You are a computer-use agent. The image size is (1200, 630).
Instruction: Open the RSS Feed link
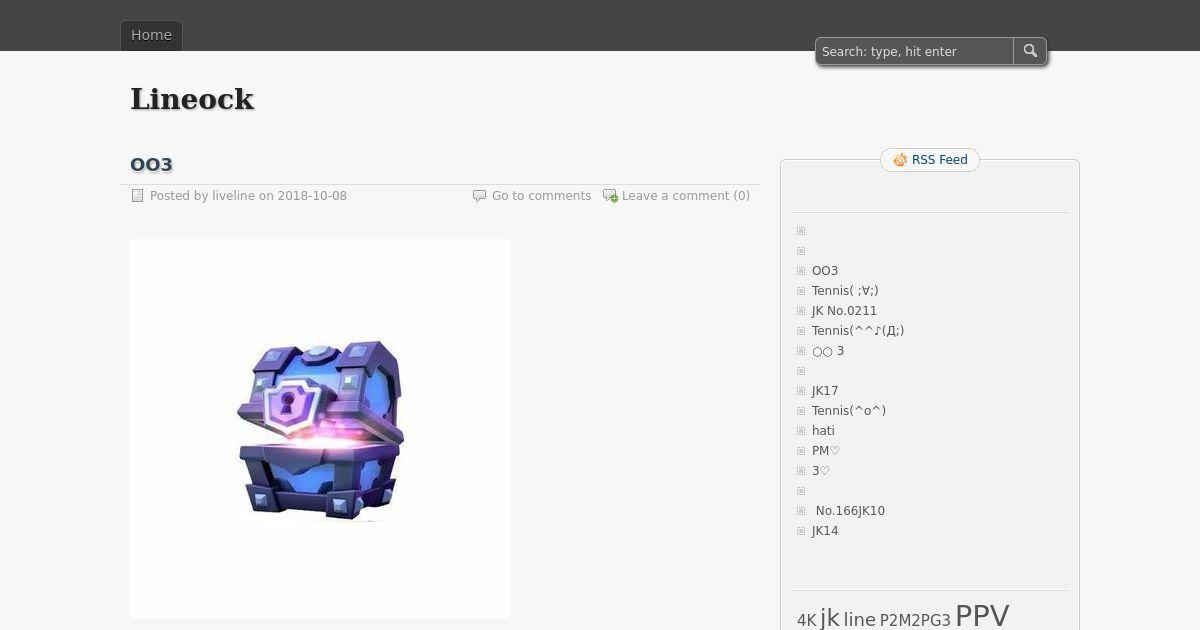click(x=940, y=160)
